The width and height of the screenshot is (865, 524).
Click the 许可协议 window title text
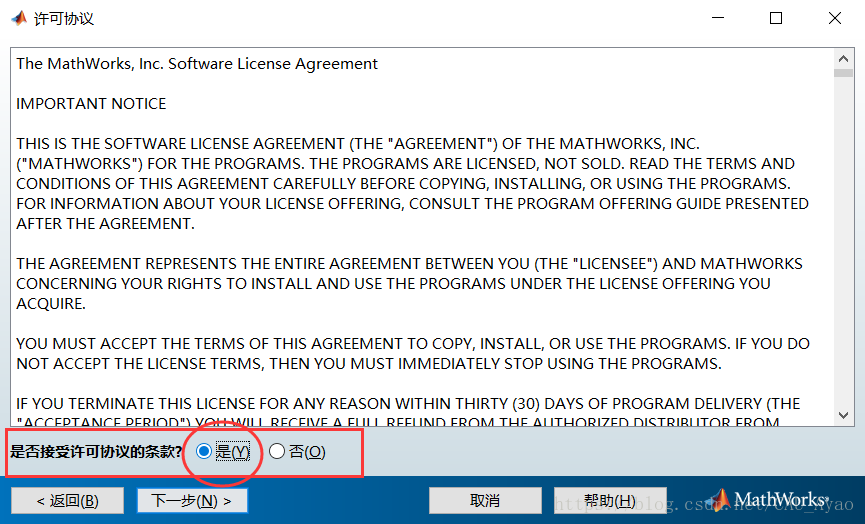pyautogui.click(x=64, y=19)
